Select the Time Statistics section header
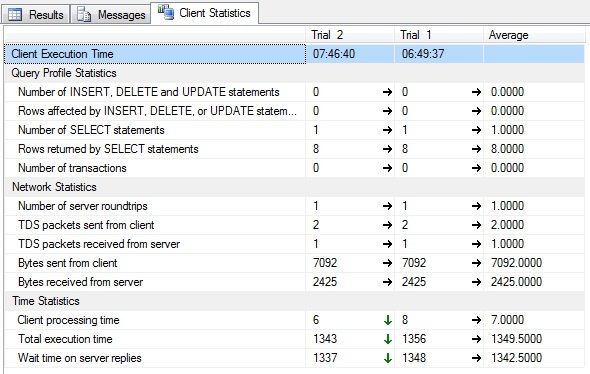Screen dimensions: 590x374 click(46, 301)
